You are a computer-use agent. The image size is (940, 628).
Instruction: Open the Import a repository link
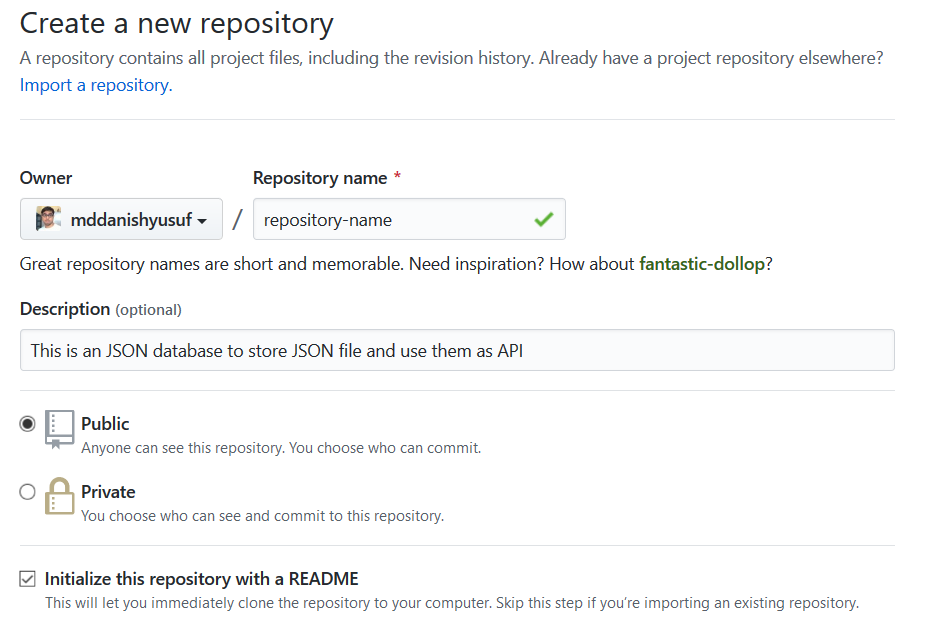(x=94, y=85)
